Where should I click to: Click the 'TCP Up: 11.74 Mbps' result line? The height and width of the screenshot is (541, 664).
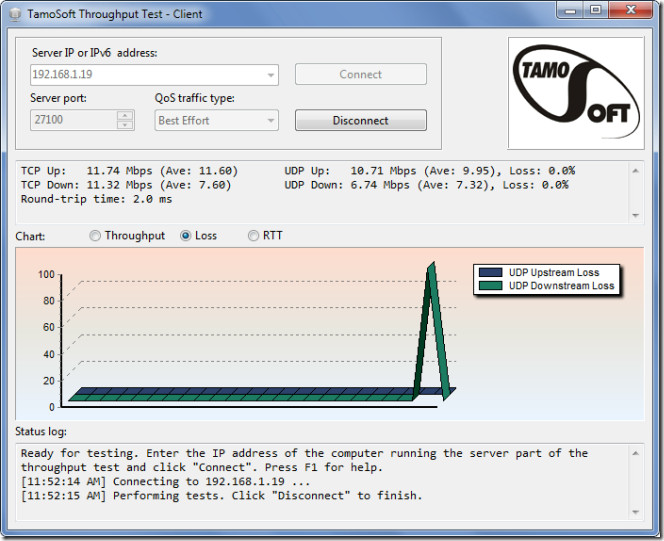click(x=130, y=171)
